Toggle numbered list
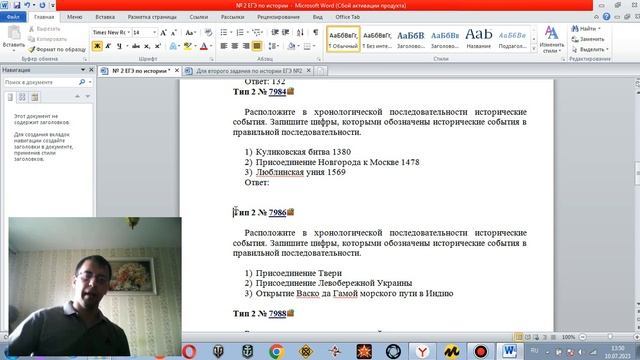This screenshot has width=640, height=360. click(x=240, y=32)
